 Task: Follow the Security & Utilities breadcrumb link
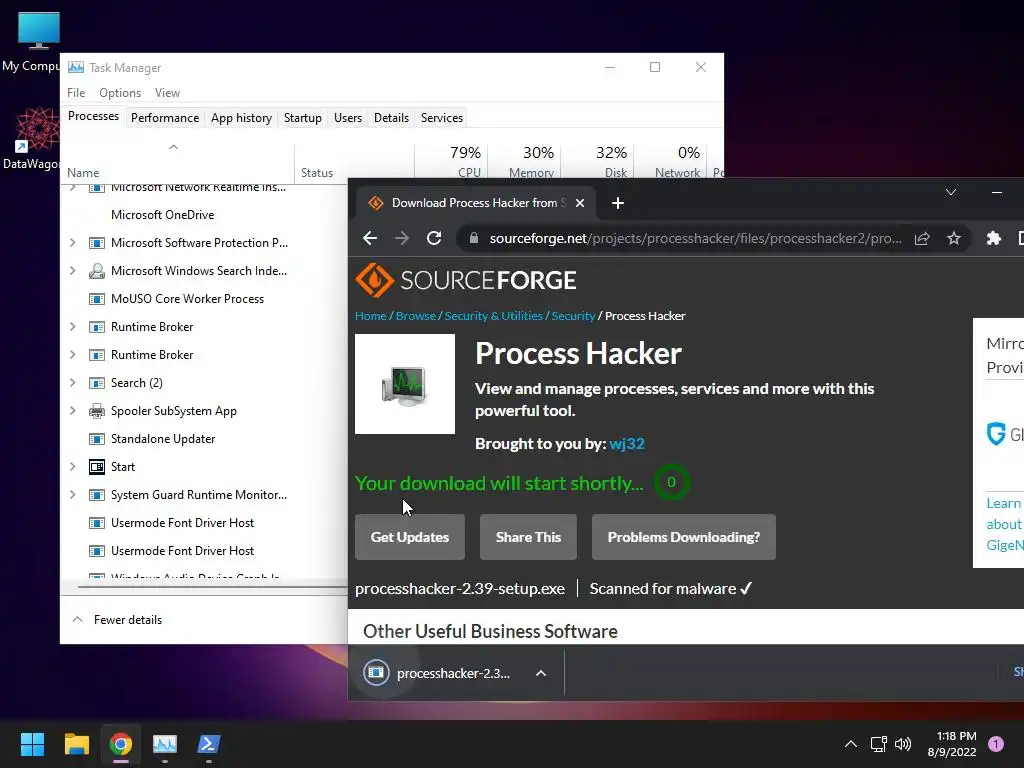click(x=494, y=316)
